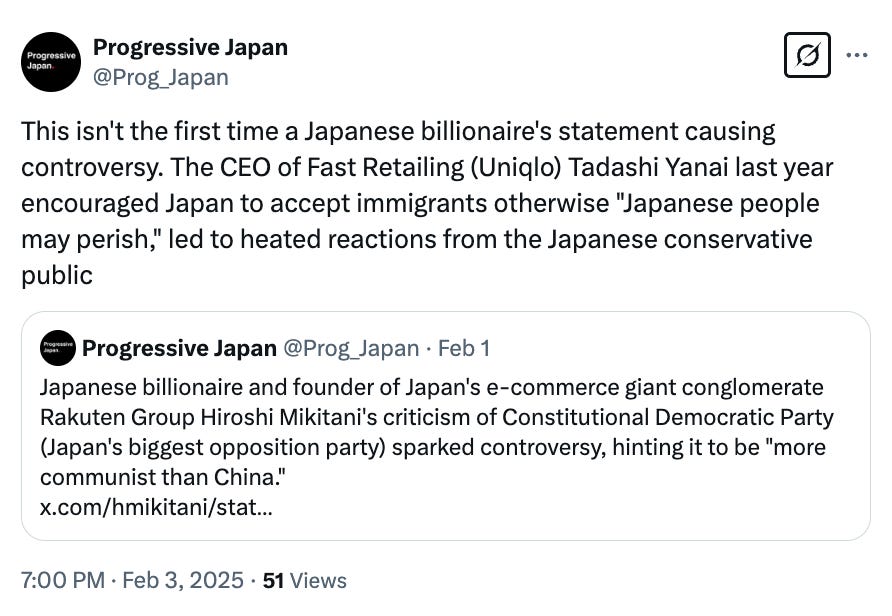Click the main tweet's first line of text

(x=398, y=131)
